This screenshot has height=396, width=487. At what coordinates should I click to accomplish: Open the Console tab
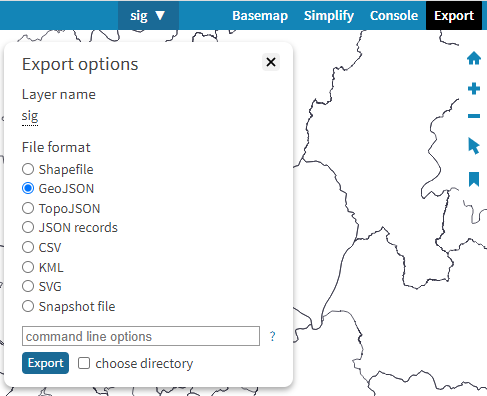coord(394,15)
